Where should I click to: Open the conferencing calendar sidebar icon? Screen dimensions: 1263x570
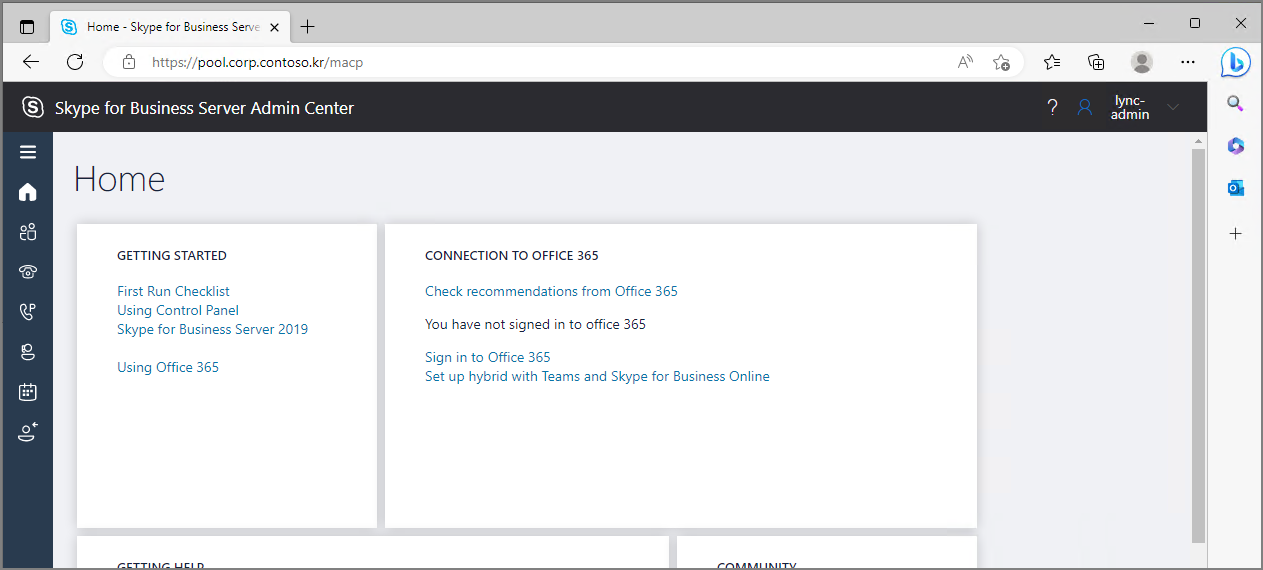click(x=28, y=392)
